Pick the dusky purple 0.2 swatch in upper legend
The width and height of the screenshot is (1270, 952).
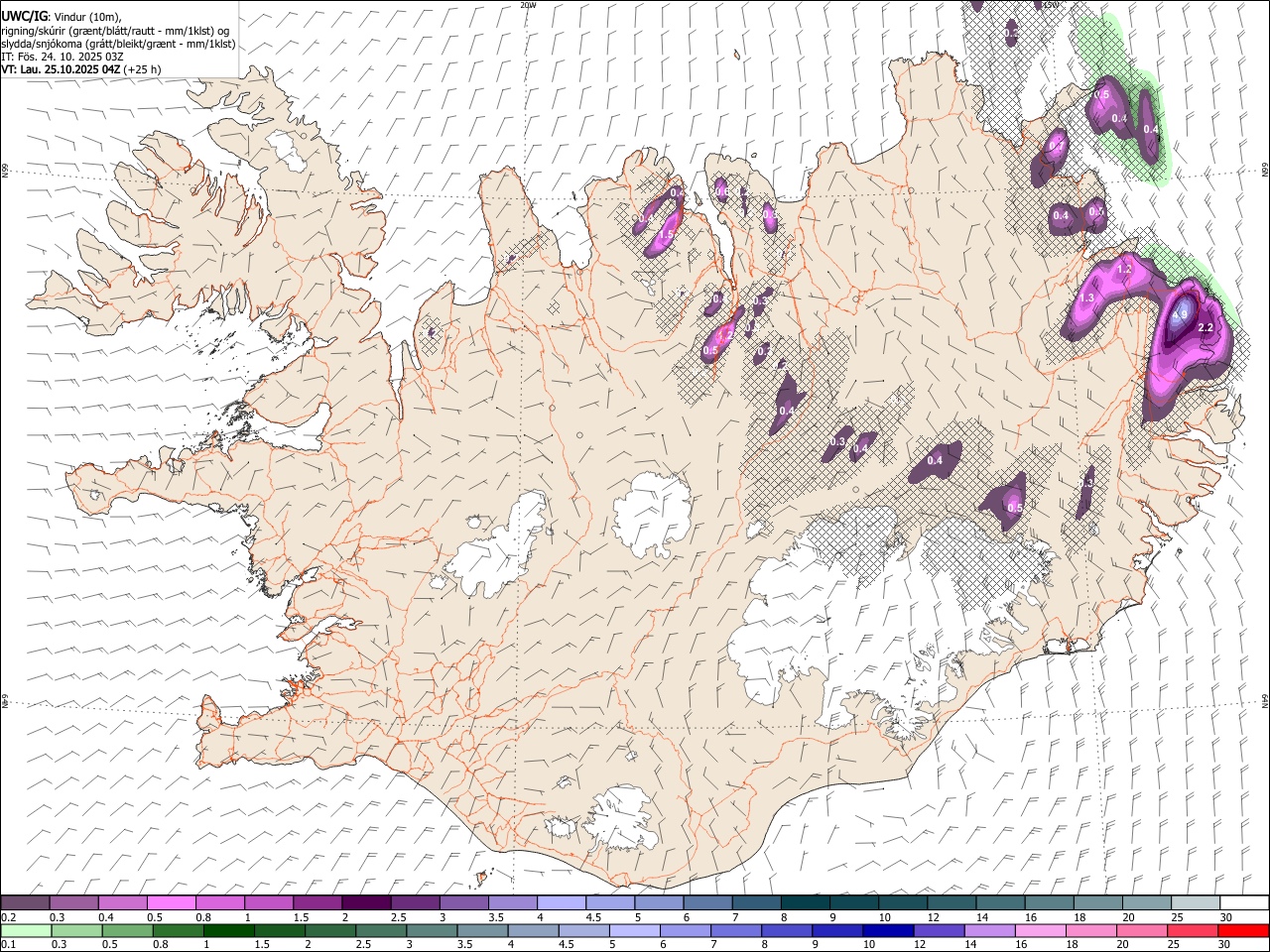(26, 902)
